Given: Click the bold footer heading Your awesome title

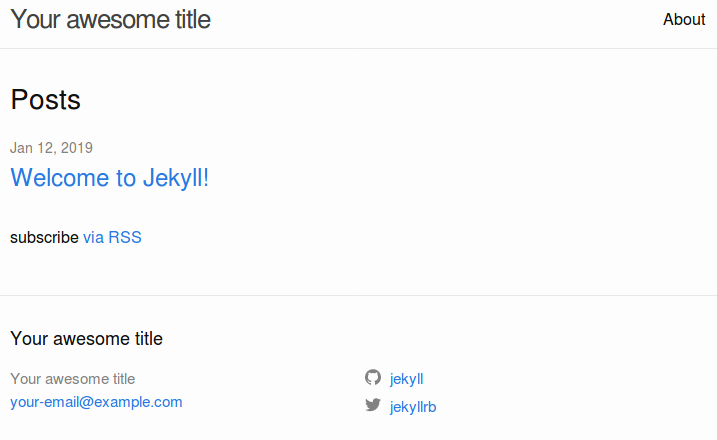Looking at the screenshot, I should tap(86, 339).
